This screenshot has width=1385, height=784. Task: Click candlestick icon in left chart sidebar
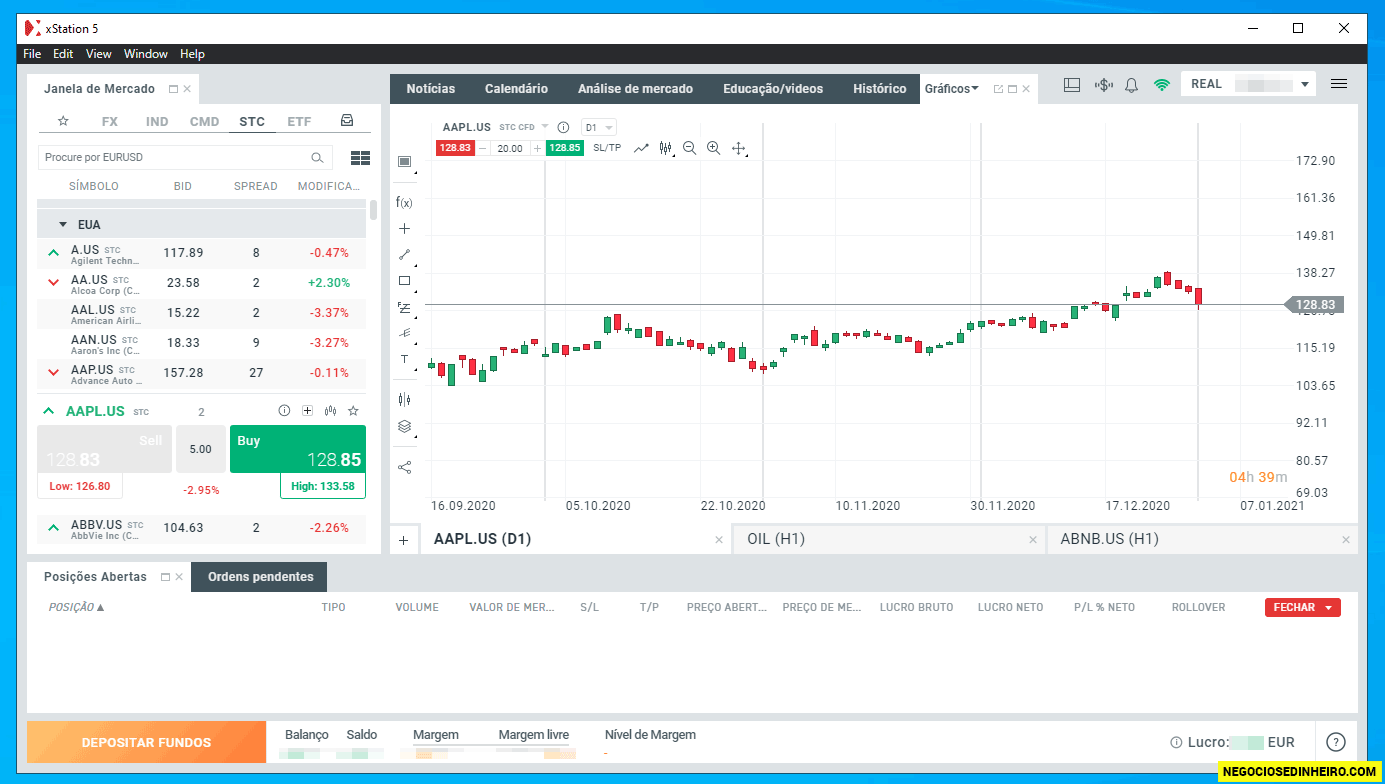(x=404, y=399)
